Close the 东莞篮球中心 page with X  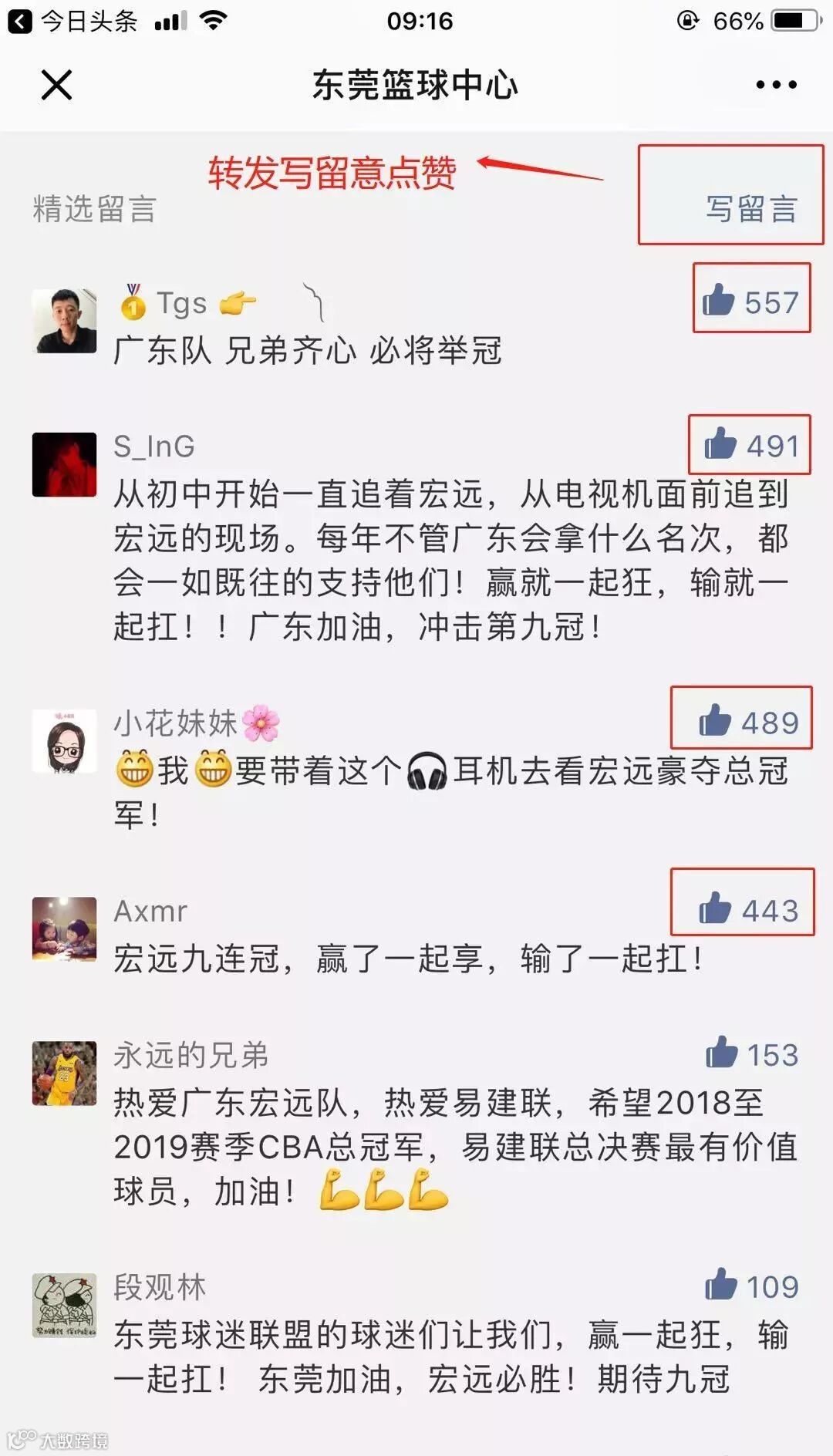point(56,85)
